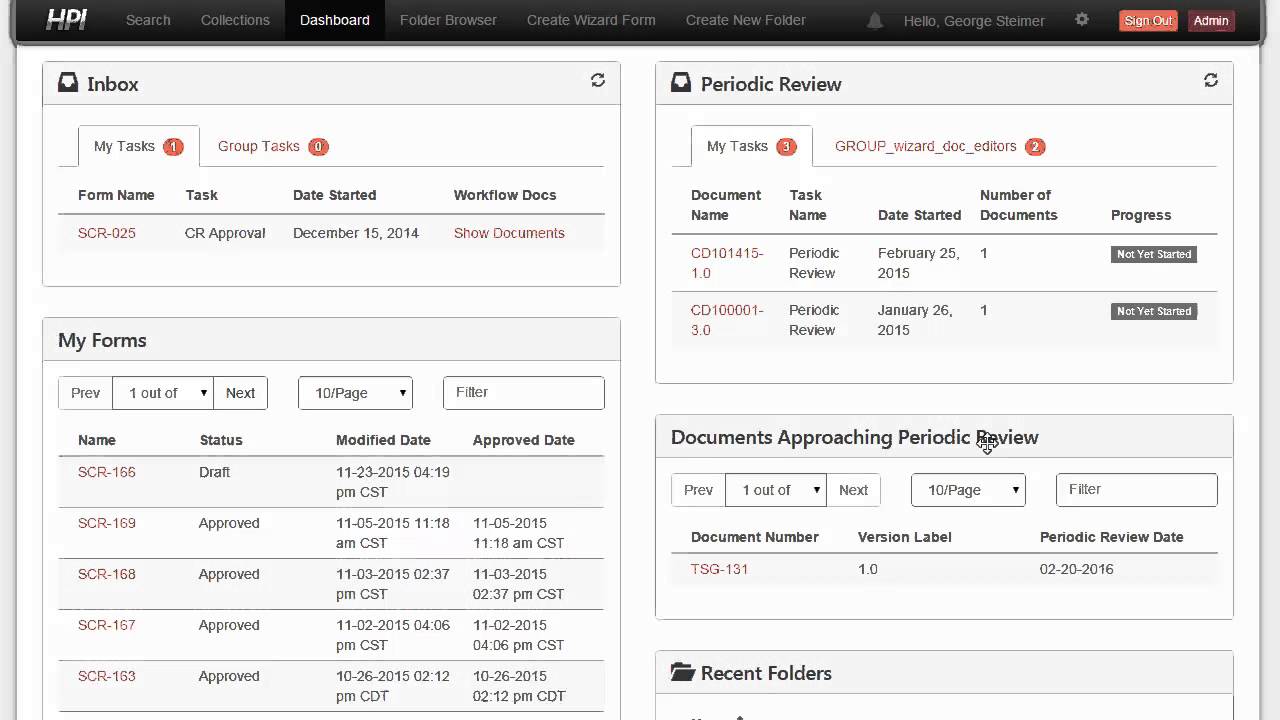Select GROUP_wizard_doc_editors tab
The width and height of the screenshot is (1280, 720).
(x=939, y=146)
